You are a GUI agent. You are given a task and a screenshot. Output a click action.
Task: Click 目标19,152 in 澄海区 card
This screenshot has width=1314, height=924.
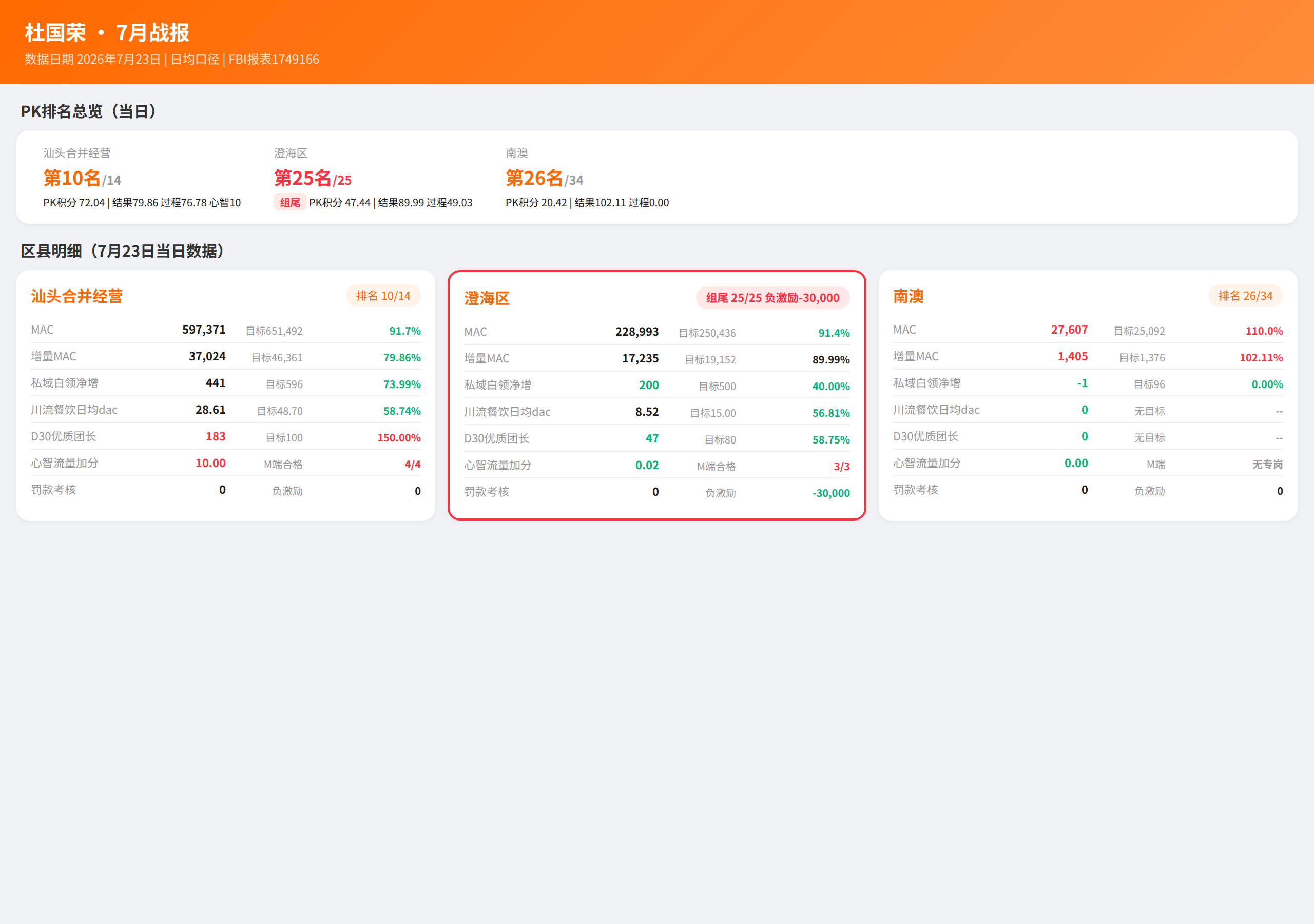(710, 359)
